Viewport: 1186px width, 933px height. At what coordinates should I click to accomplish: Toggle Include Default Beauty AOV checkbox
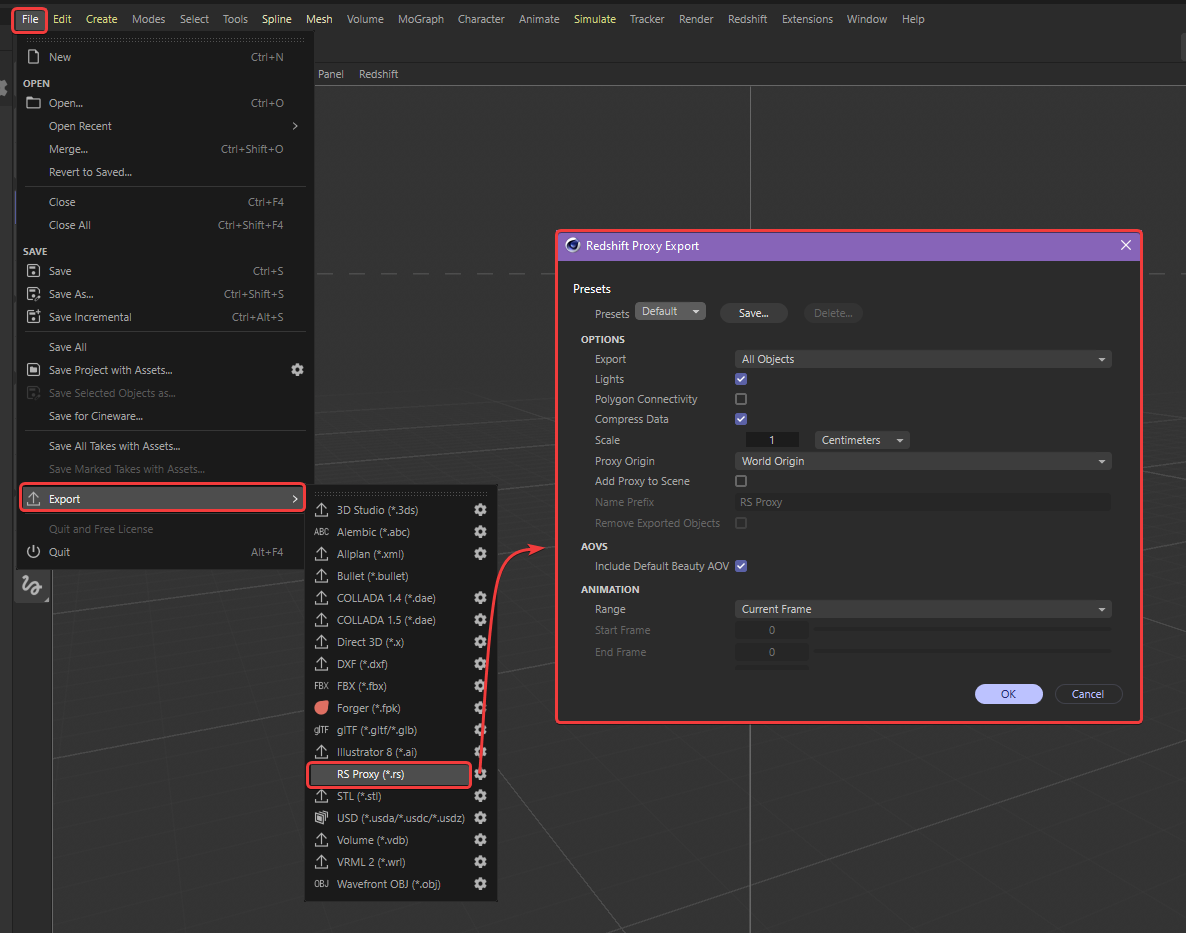coord(741,566)
